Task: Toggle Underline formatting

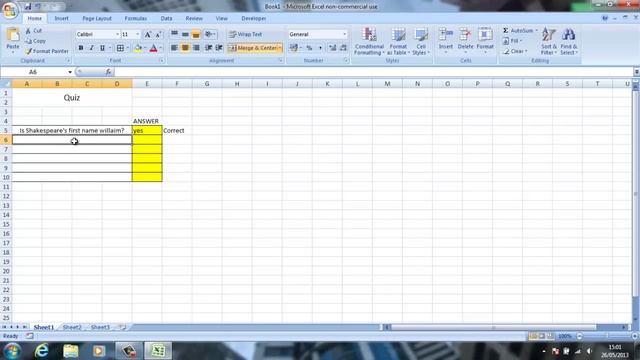Action: coord(102,48)
